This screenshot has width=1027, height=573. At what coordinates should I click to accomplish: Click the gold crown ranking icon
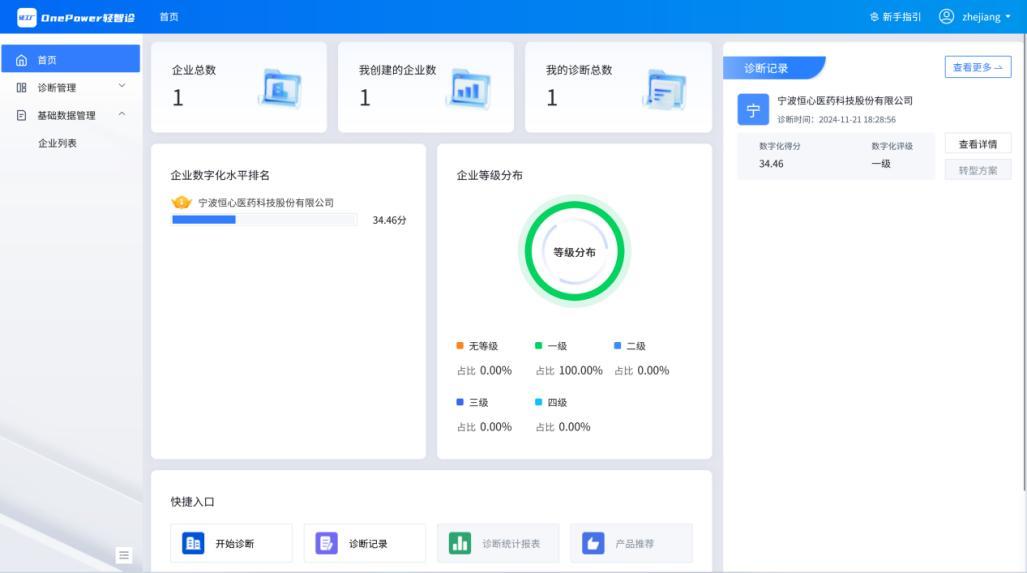(x=182, y=202)
